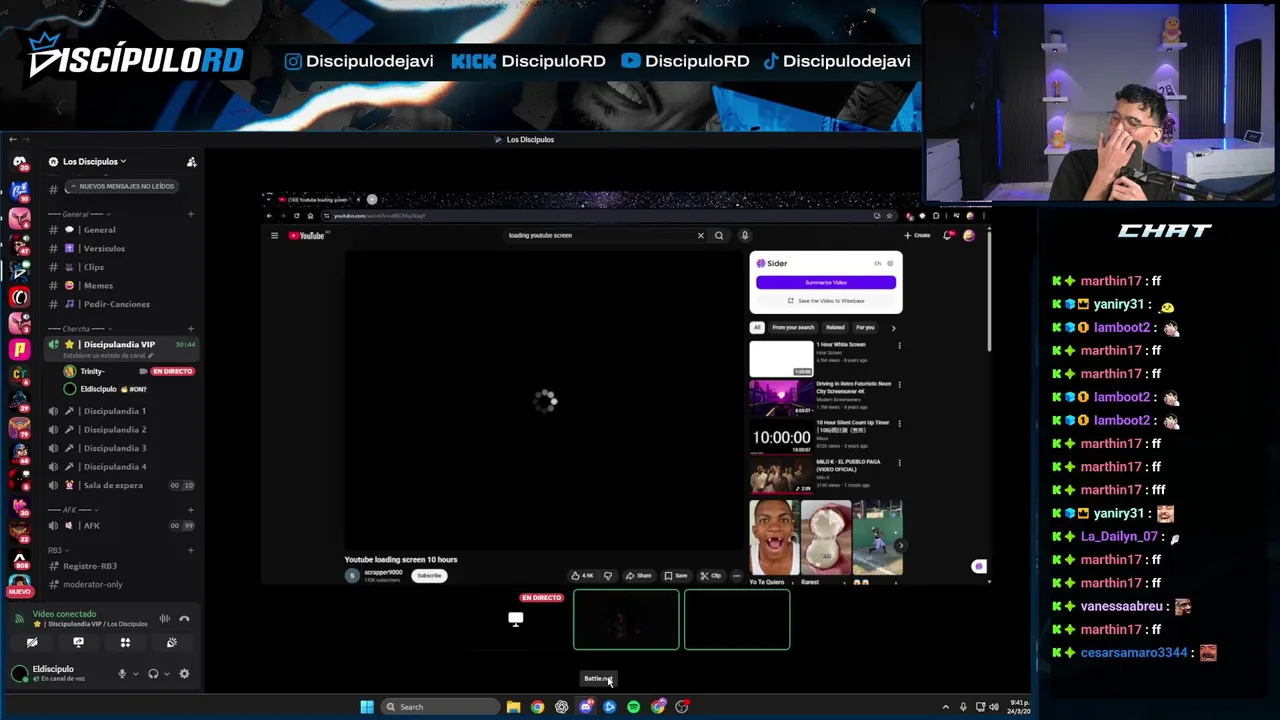The height and width of the screenshot is (720, 1280).
Task: Open the pink P server icon
Action: pos(19,349)
